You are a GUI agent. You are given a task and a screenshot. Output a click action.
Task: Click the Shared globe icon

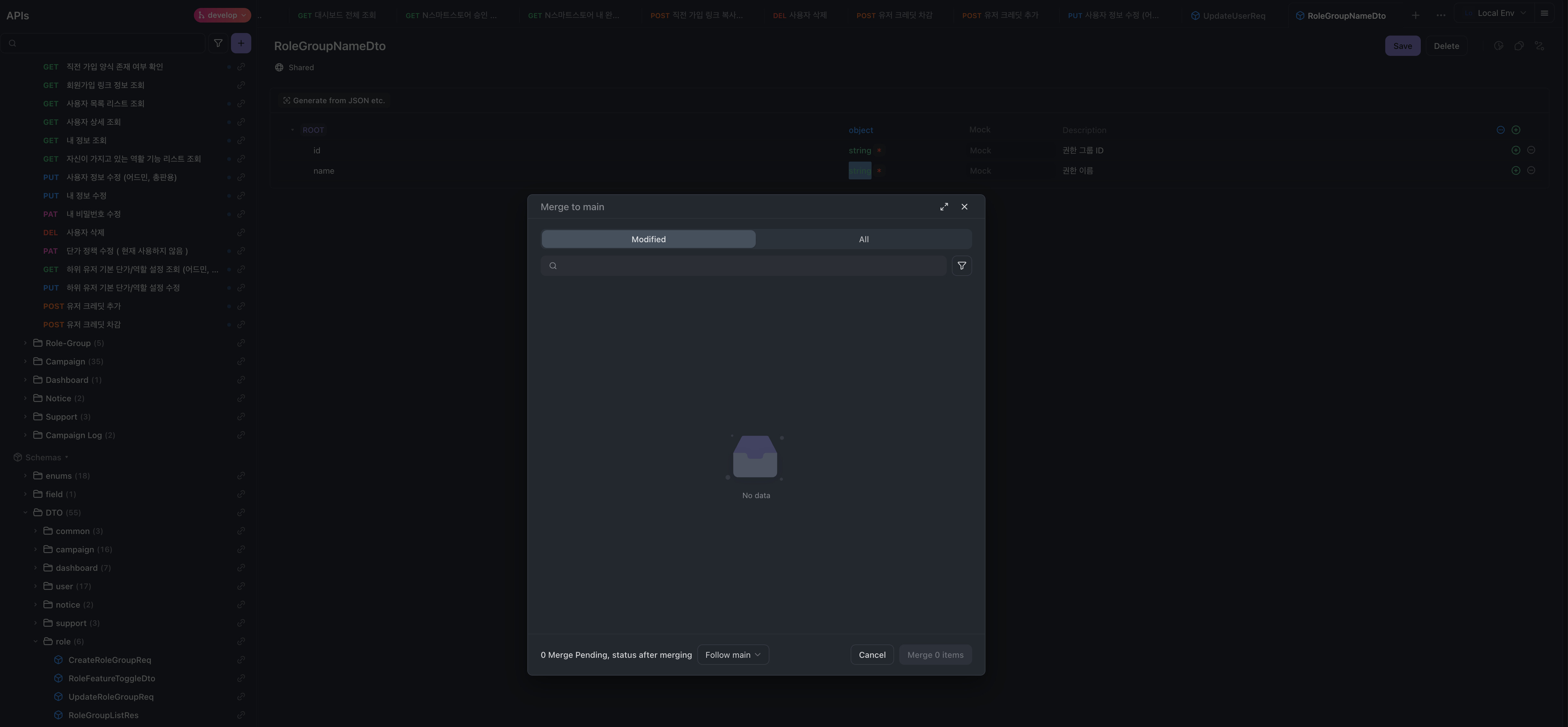point(279,68)
